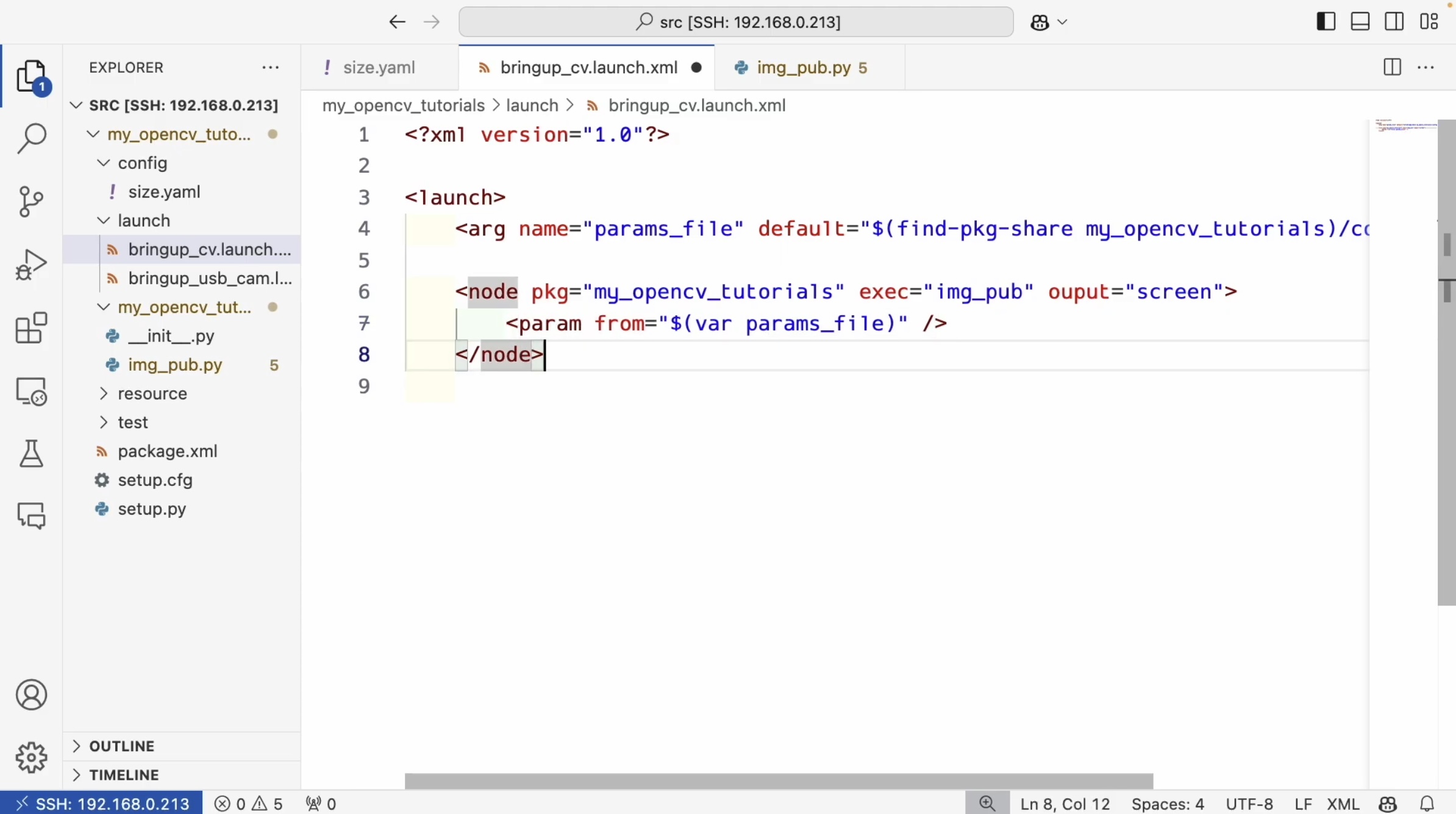This screenshot has height=814, width=1456.
Task: Open Run and Debug view
Action: coord(31,265)
